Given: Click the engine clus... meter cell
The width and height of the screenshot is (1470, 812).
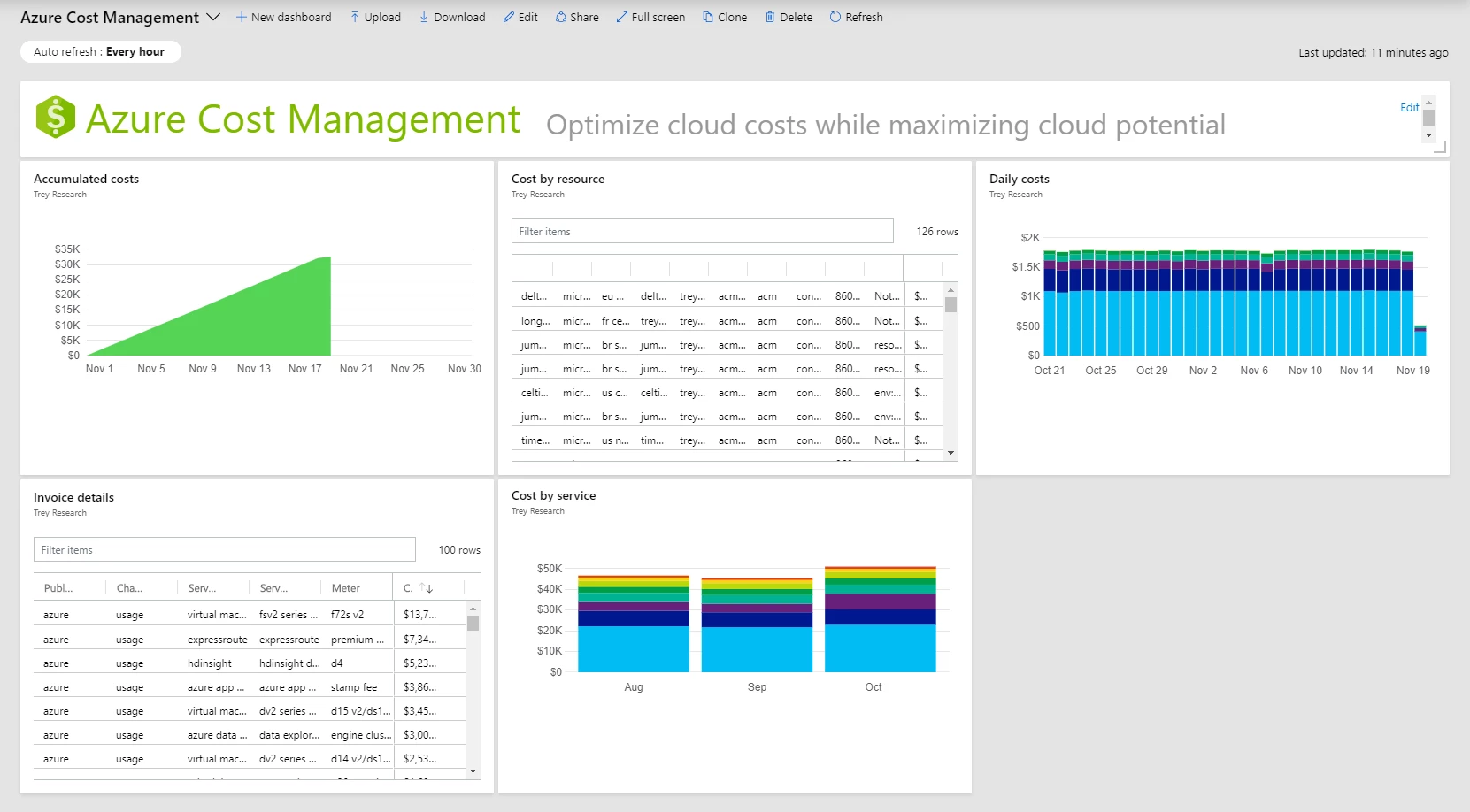Looking at the screenshot, I should pyautogui.click(x=361, y=734).
